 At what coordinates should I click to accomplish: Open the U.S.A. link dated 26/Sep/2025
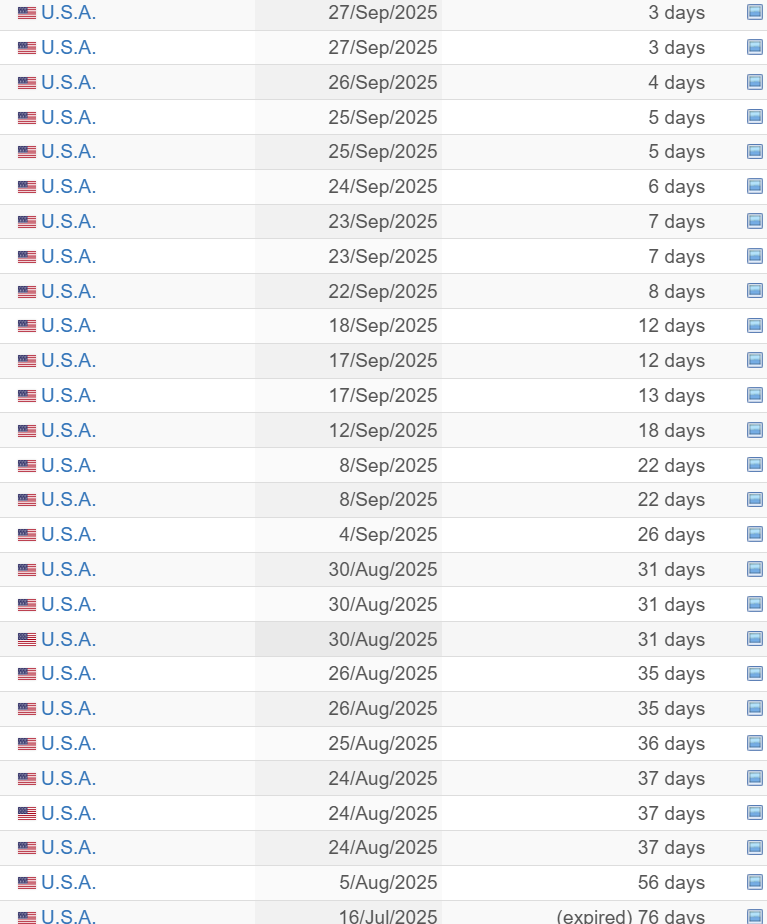click(x=69, y=82)
